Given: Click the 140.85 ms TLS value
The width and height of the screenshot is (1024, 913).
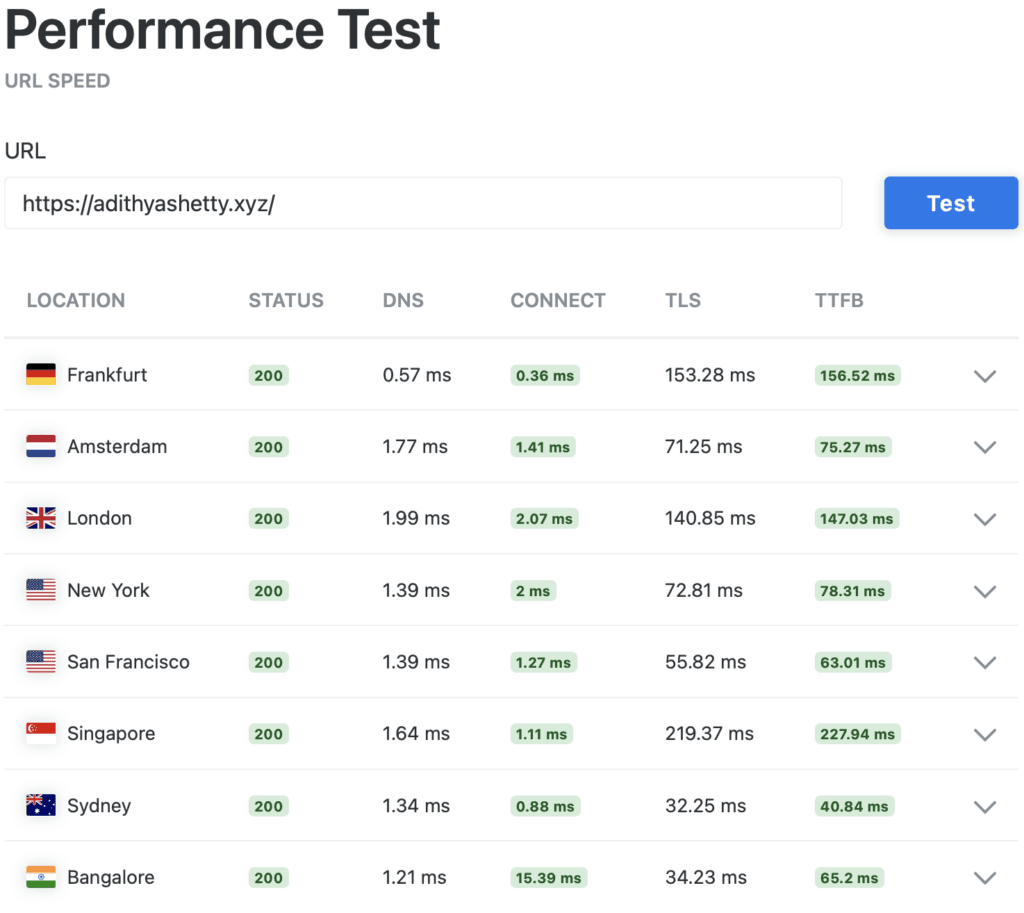Looking at the screenshot, I should [x=710, y=519].
